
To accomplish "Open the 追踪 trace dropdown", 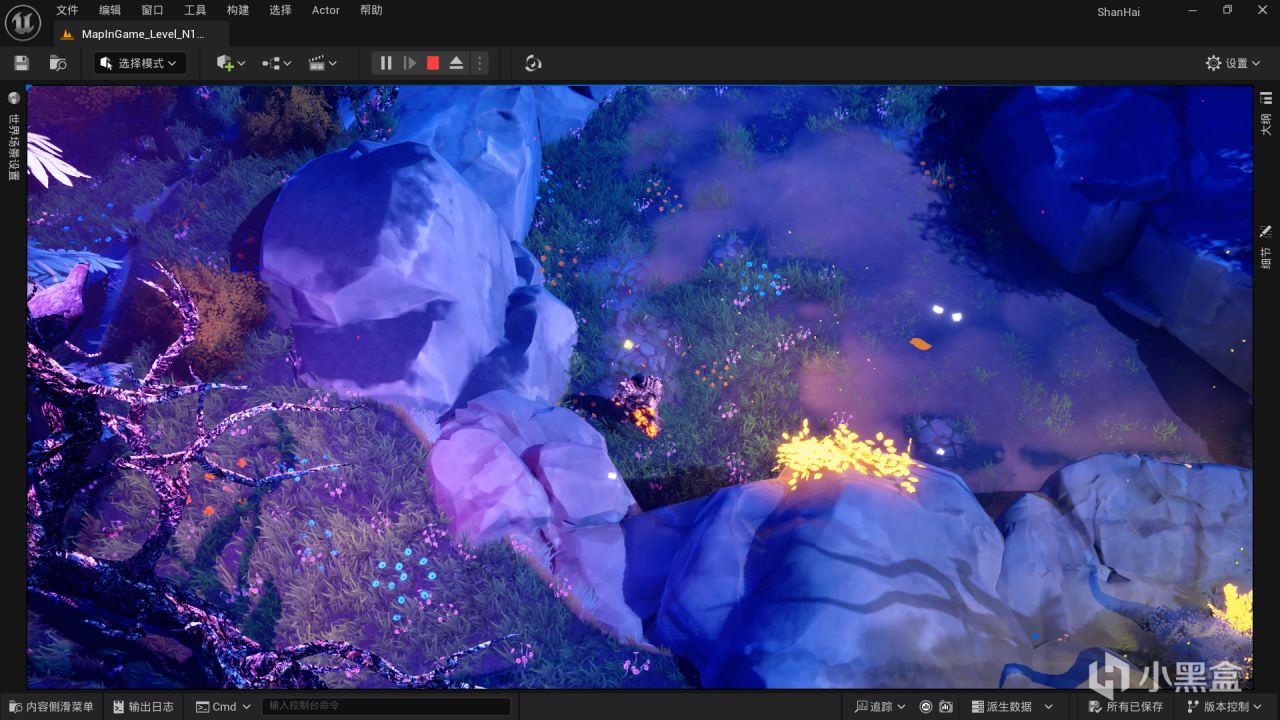I will click(x=880, y=707).
